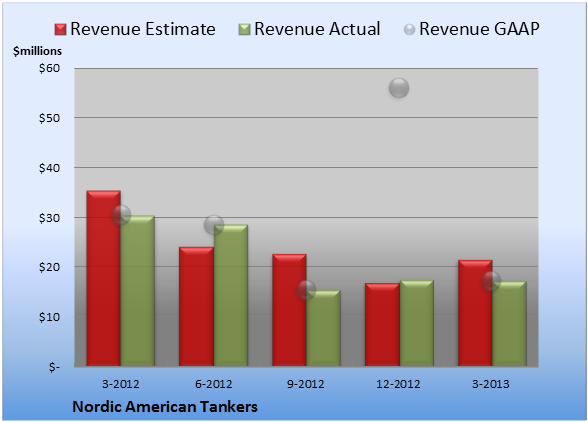Select the red estimate bar for 12-2012

pyautogui.click(x=382, y=324)
